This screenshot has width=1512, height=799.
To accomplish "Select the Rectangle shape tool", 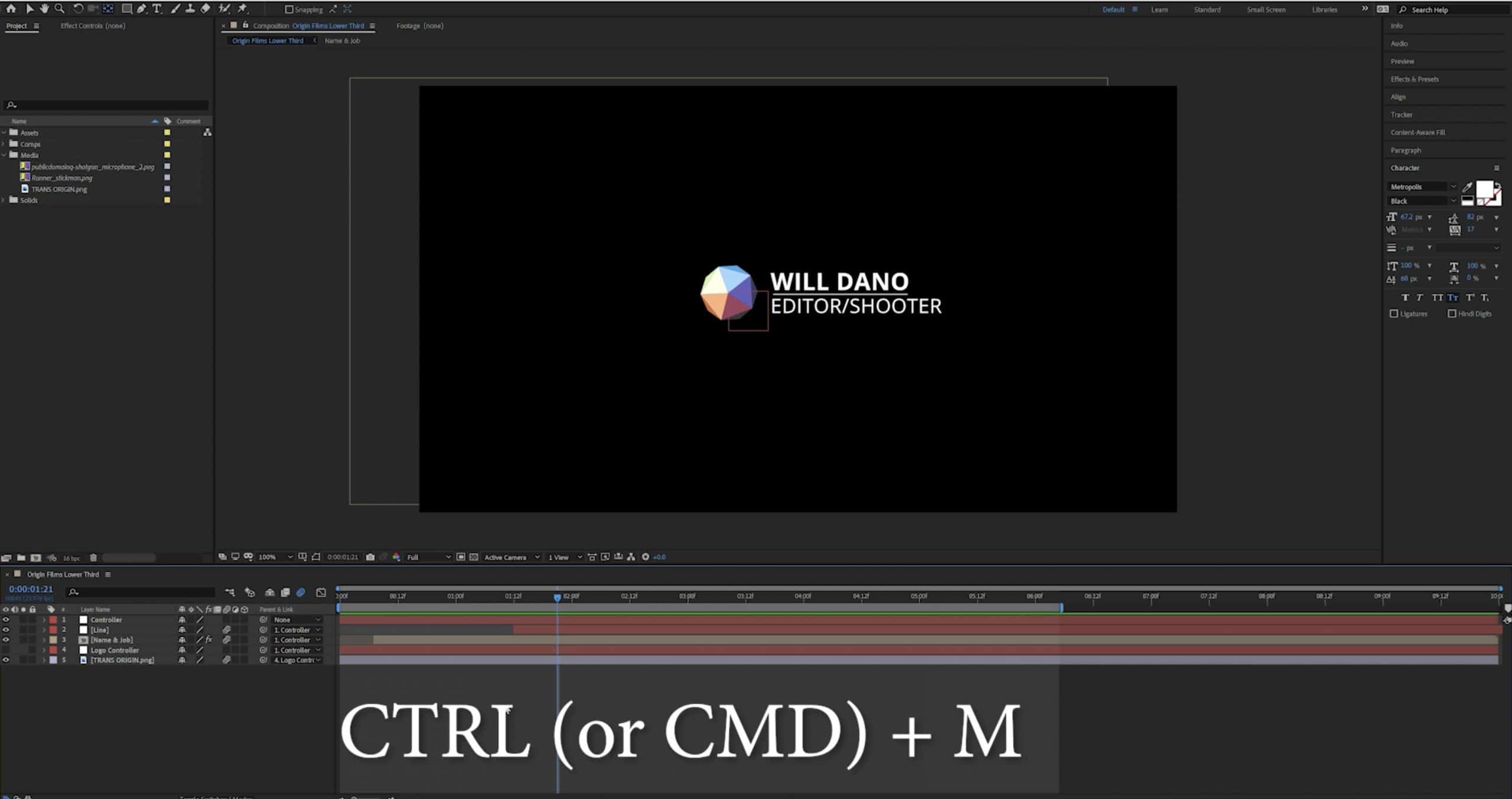I will tap(126, 9).
